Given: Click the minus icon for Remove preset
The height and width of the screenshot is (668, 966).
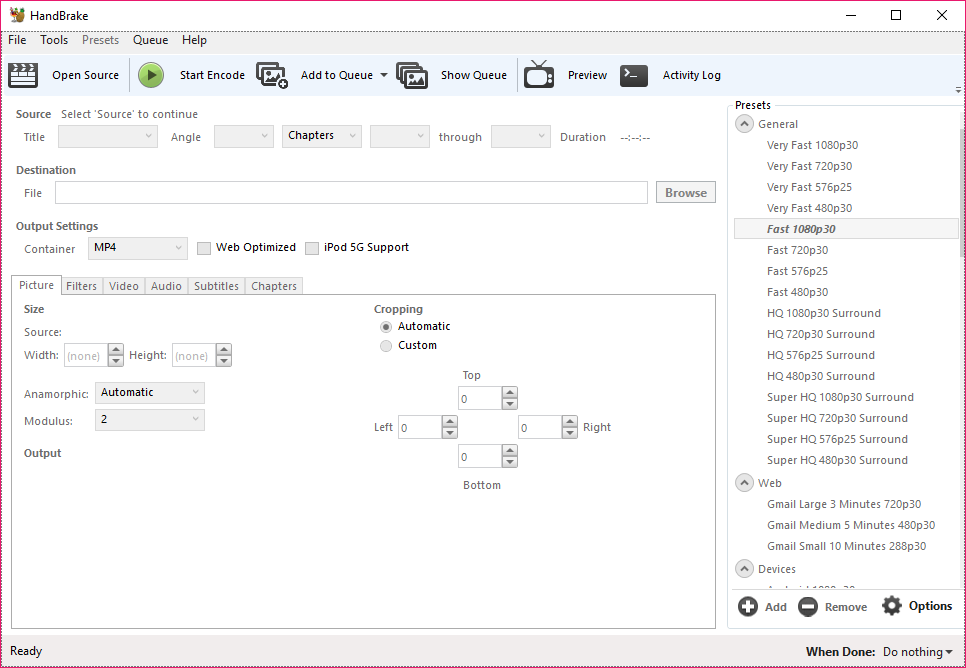Looking at the screenshot, I should pos(808,606).
